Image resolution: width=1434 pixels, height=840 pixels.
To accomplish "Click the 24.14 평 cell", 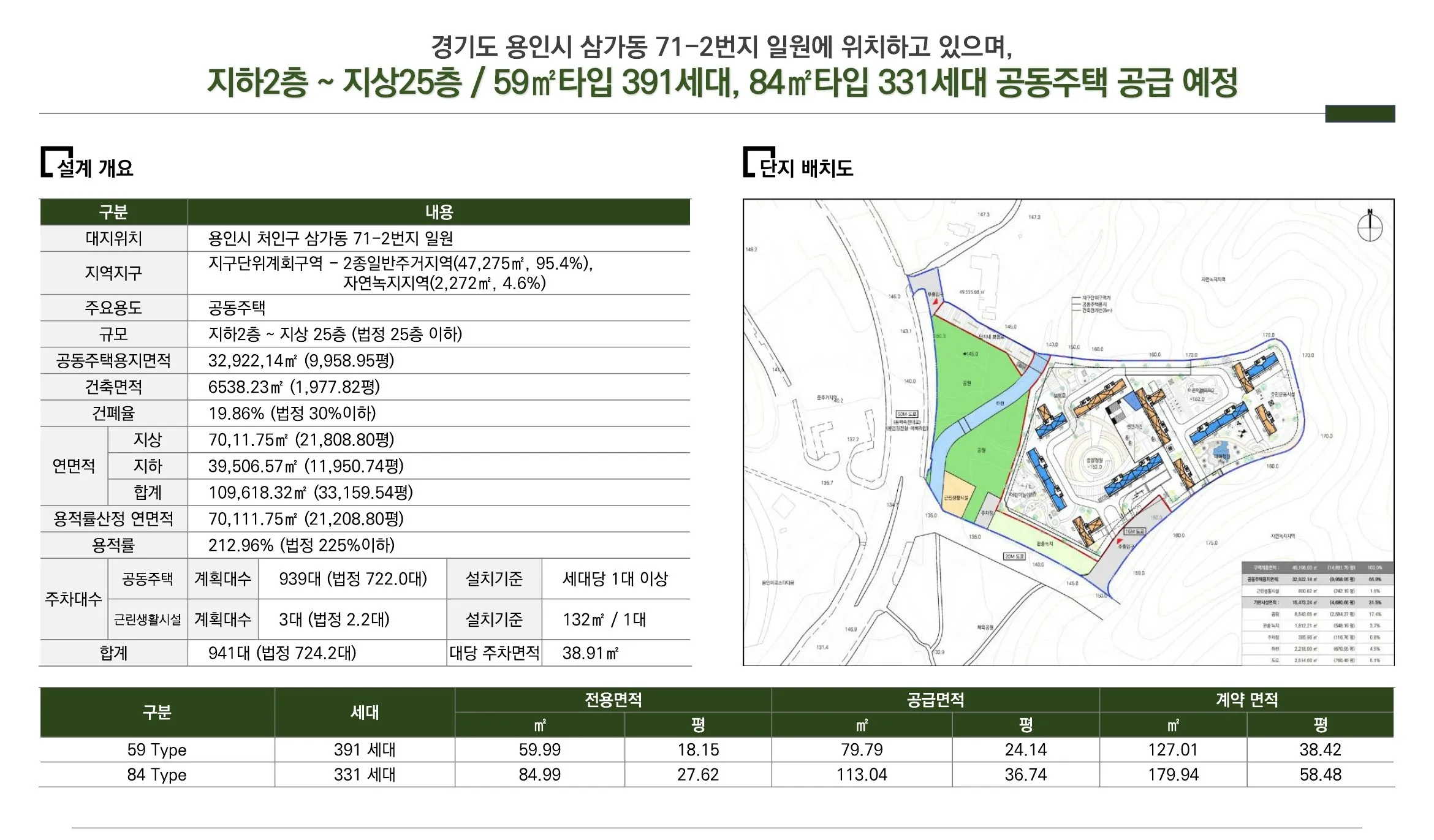I will click(1026, 749).
